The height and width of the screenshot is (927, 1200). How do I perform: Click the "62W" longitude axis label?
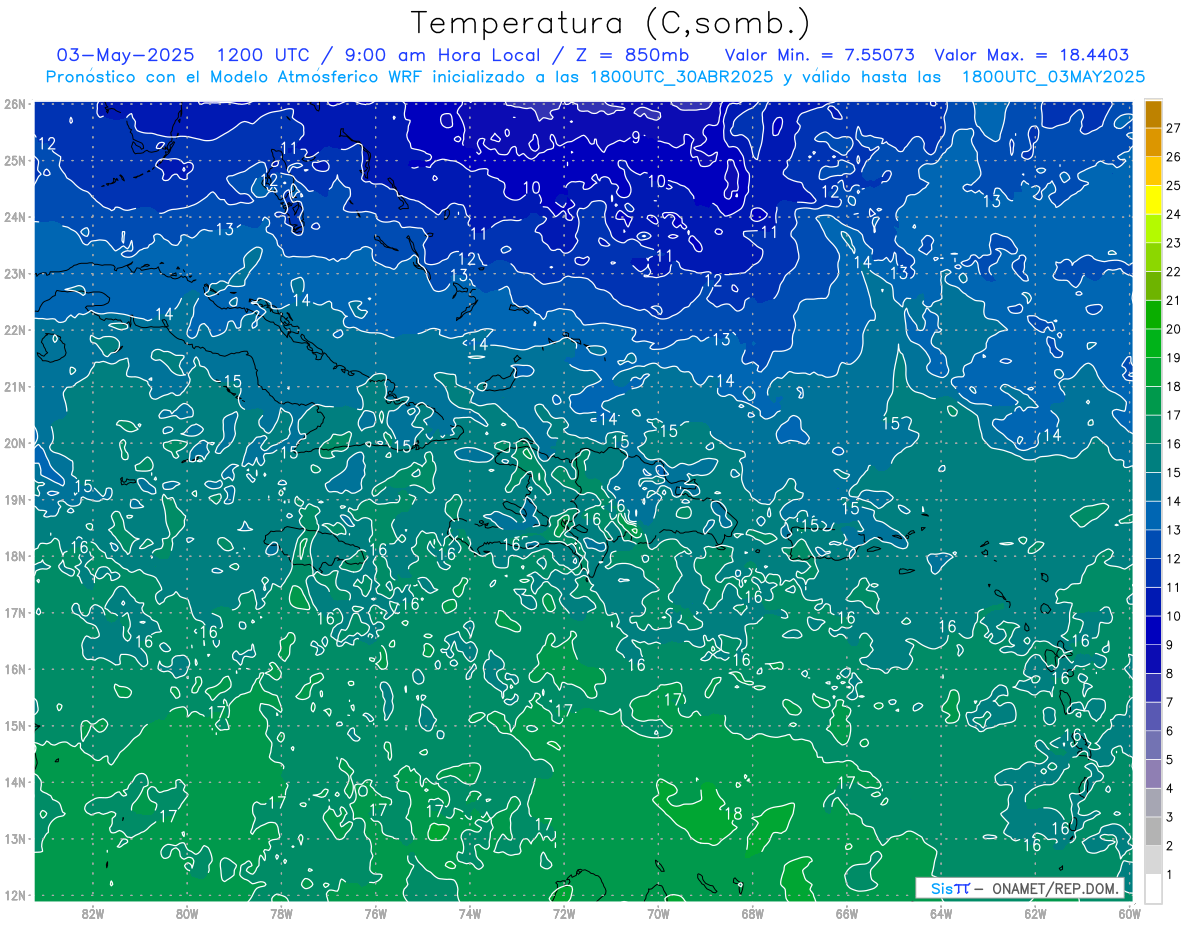(x=1035, y=913)
